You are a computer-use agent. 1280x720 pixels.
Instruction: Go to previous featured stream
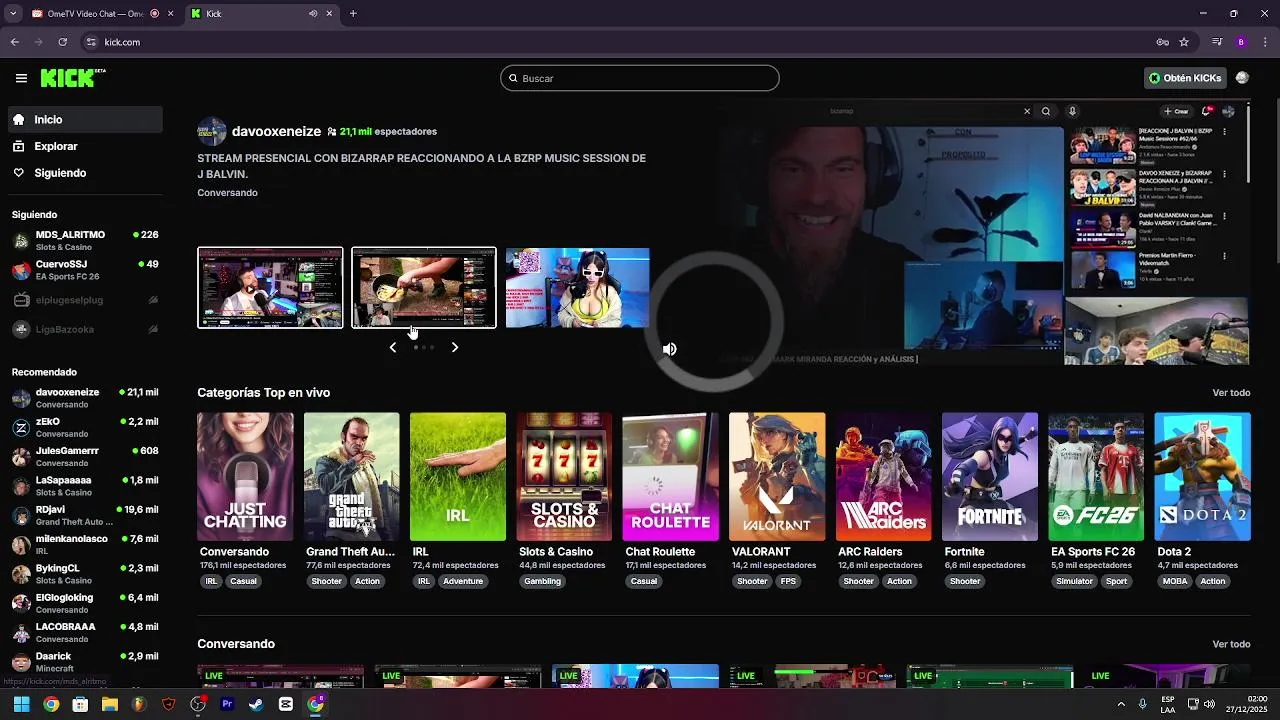(392, 347)
